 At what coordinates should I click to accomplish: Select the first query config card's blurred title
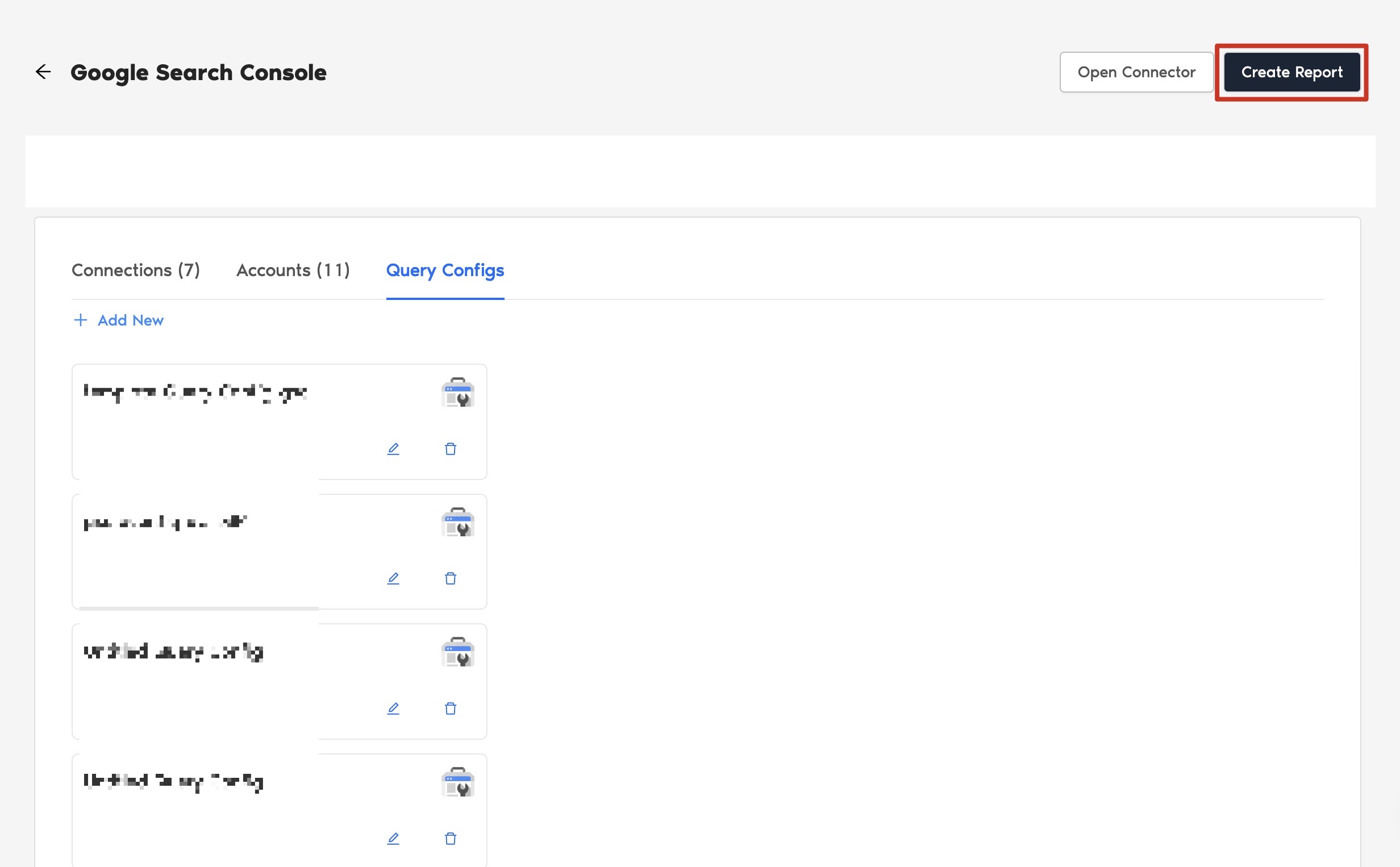195,393
